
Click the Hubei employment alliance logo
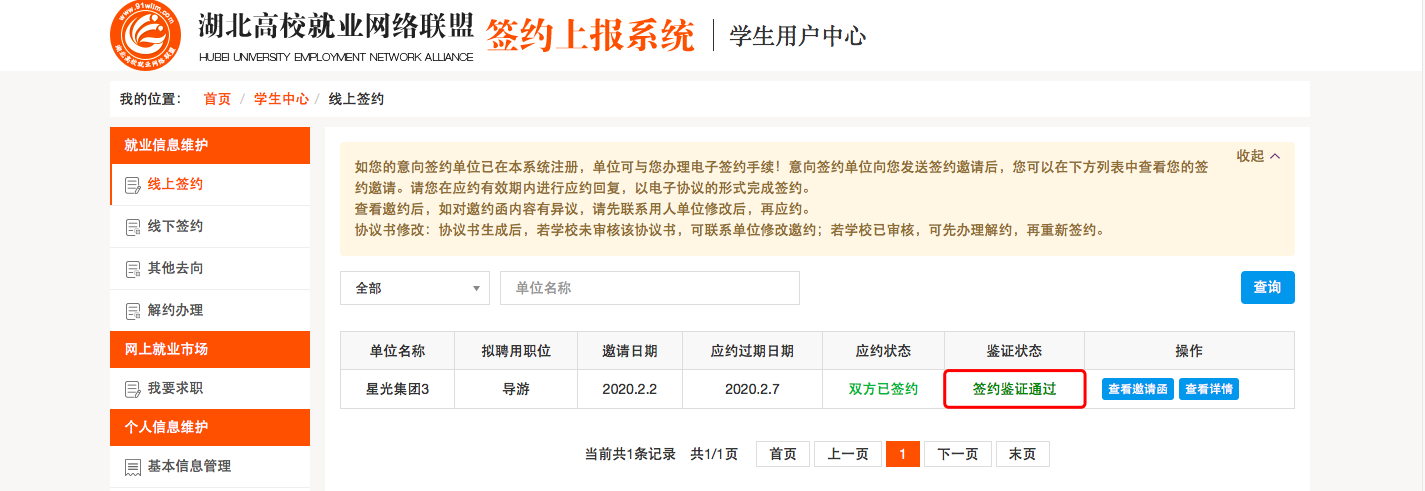[x=146, y=36]
